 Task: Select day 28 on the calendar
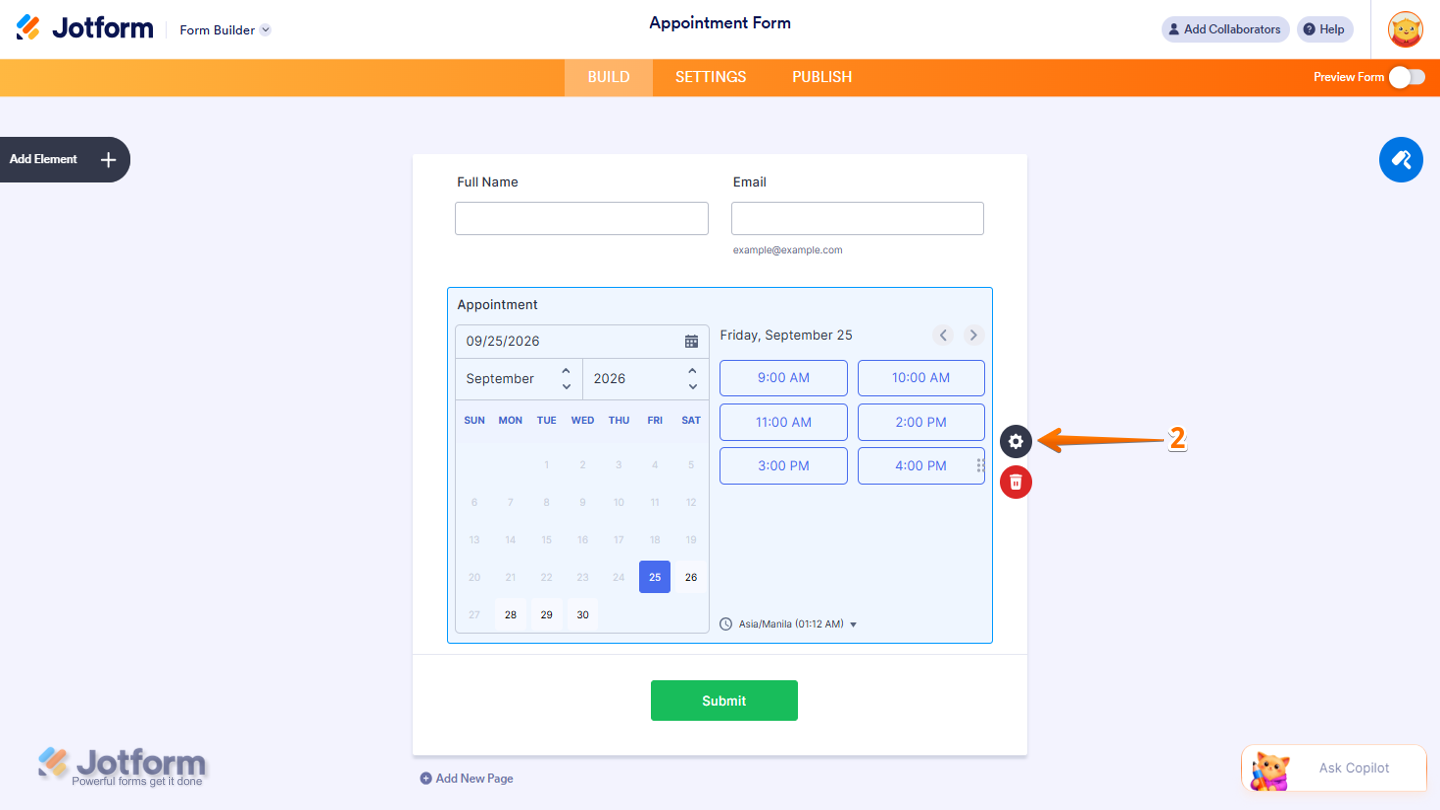click(511, 614)
